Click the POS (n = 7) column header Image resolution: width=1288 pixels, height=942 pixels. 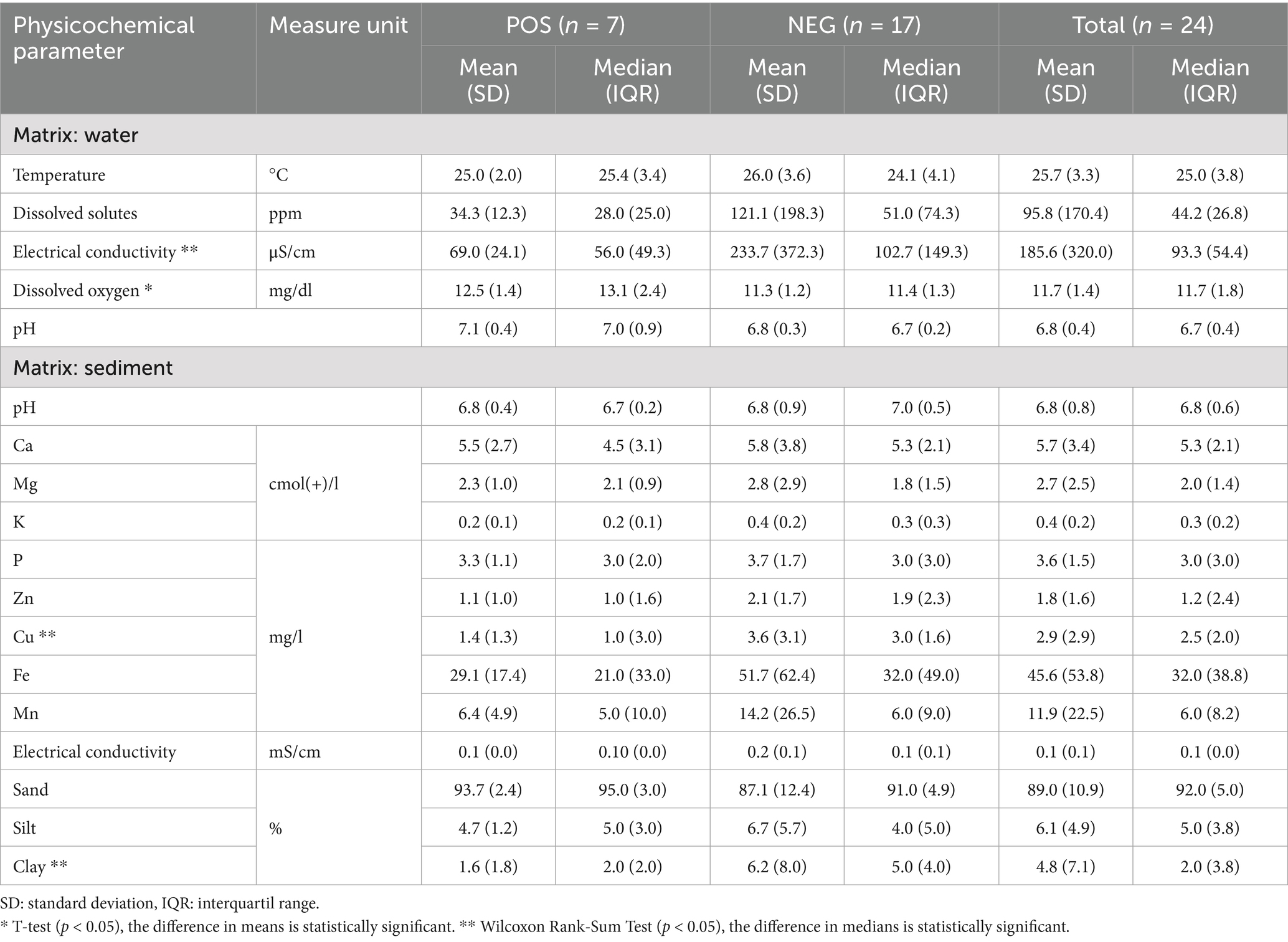(565, 25)
